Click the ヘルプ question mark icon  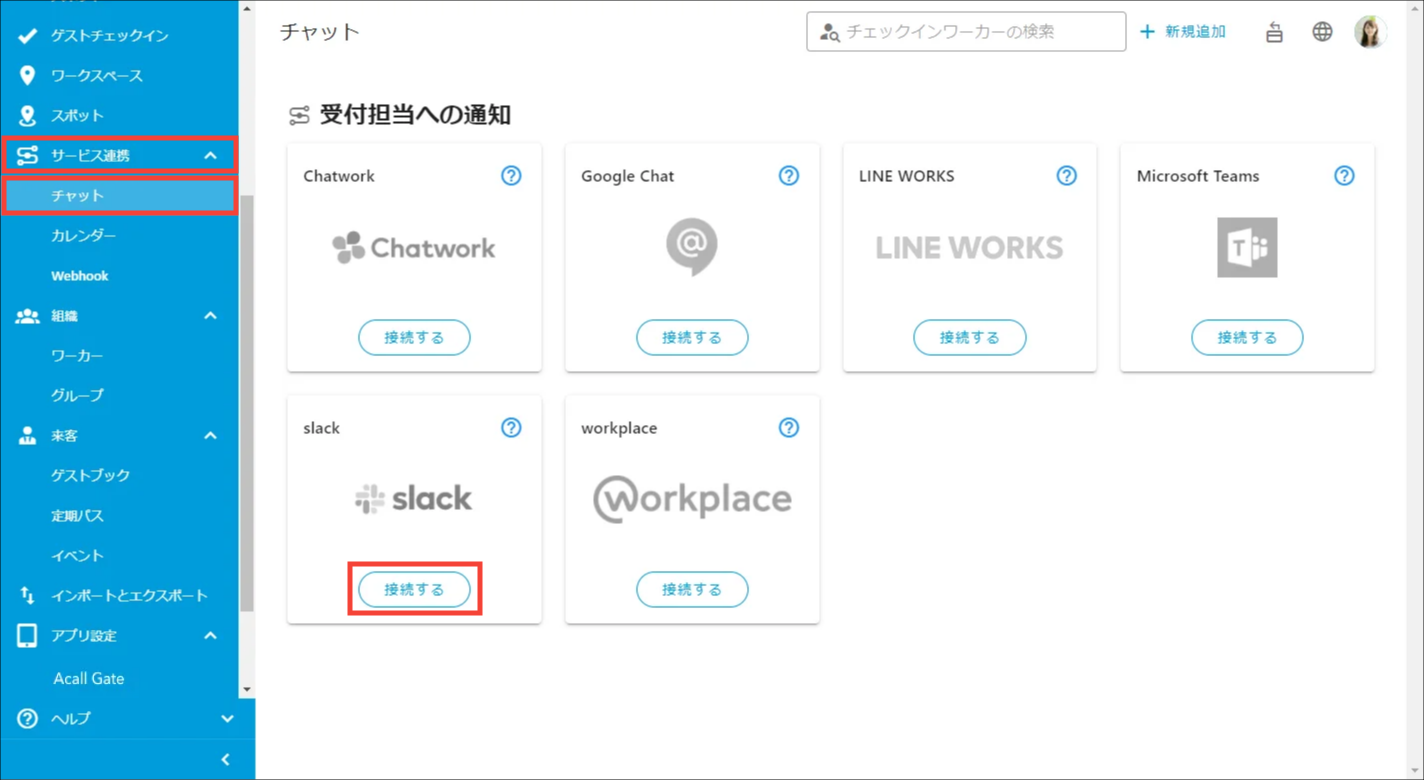[27, 718]
